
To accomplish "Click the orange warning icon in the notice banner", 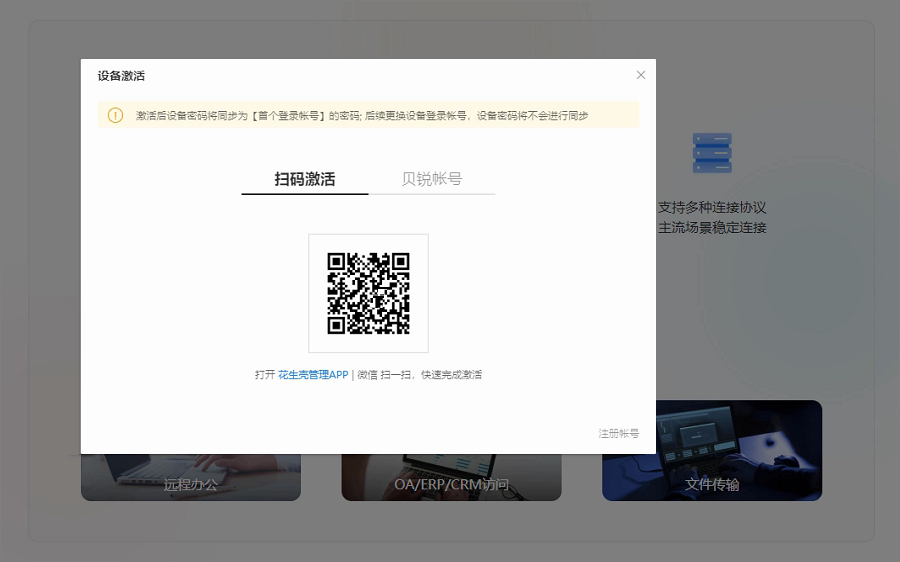I will pyautogui.click(x=115, y=115).
